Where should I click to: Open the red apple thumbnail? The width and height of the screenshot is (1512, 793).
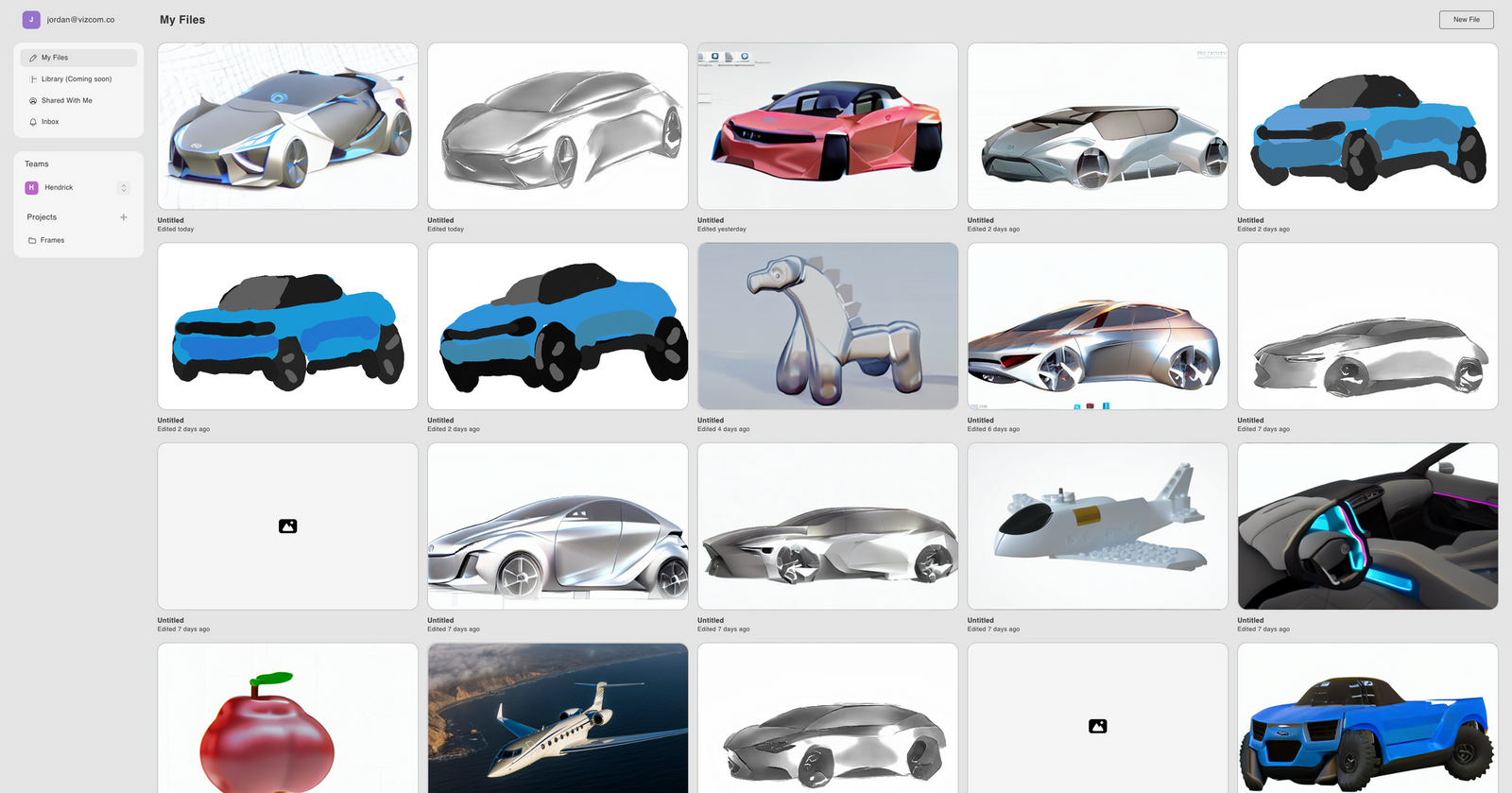[x=287, y=717]
